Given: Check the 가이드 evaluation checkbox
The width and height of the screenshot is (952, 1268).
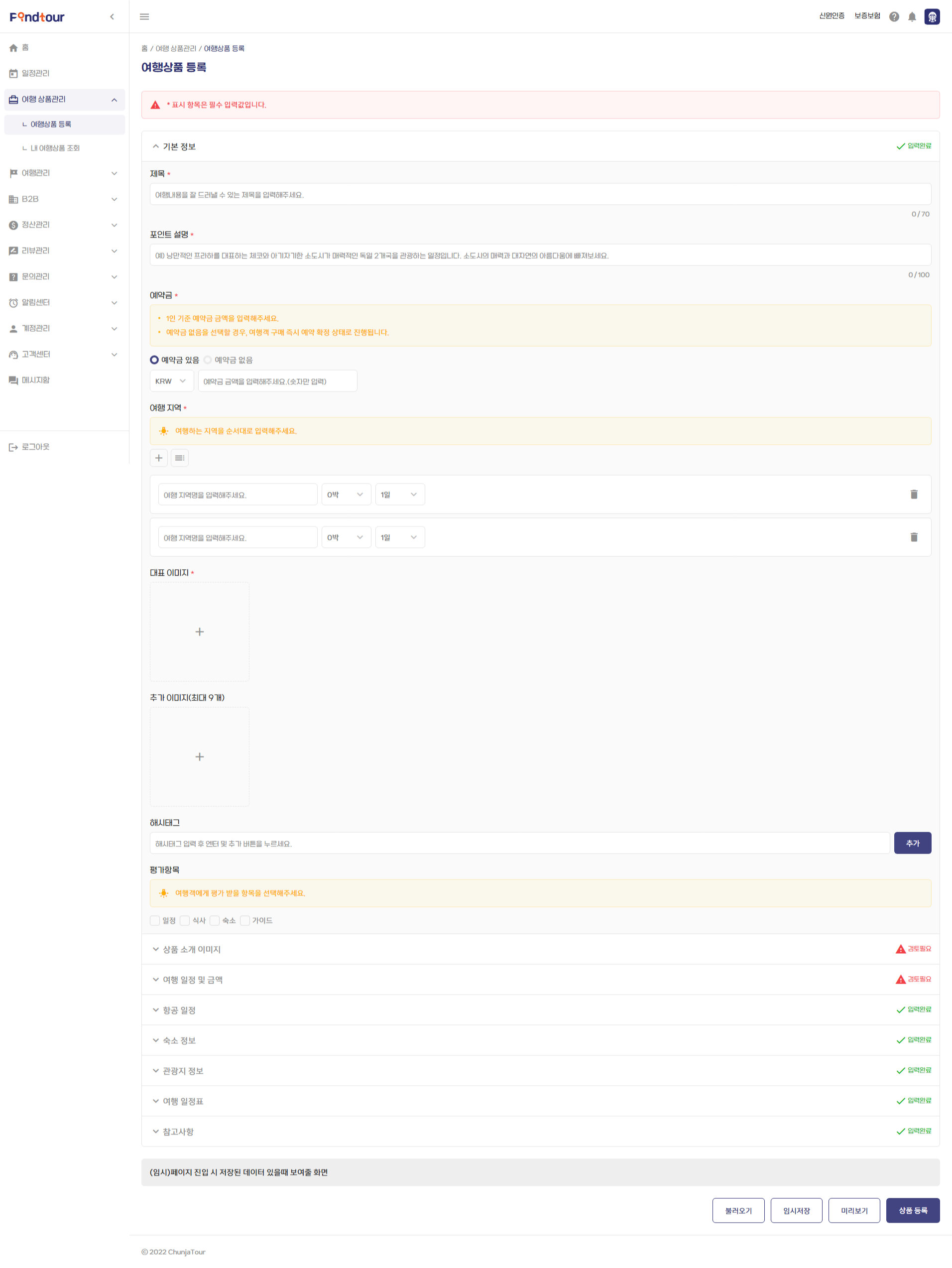Looking at the screenshot, I should click(x=245, y=920).
